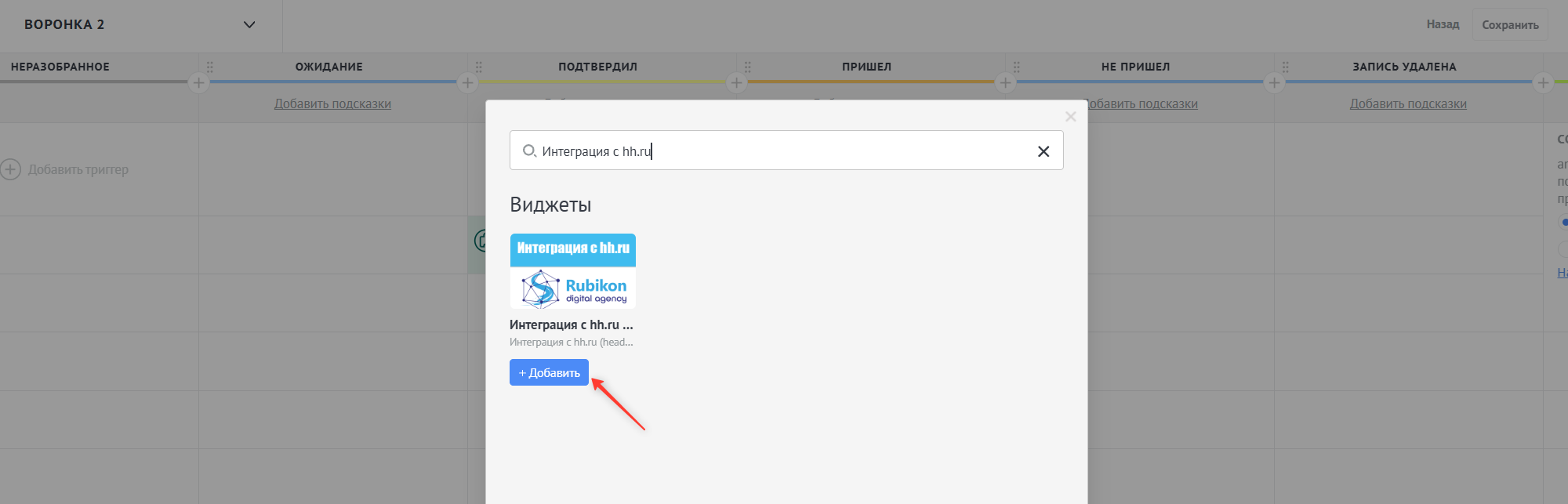
Task: Click the Интеграция с hh.ru widget title
Action: [x=572, y=325]
